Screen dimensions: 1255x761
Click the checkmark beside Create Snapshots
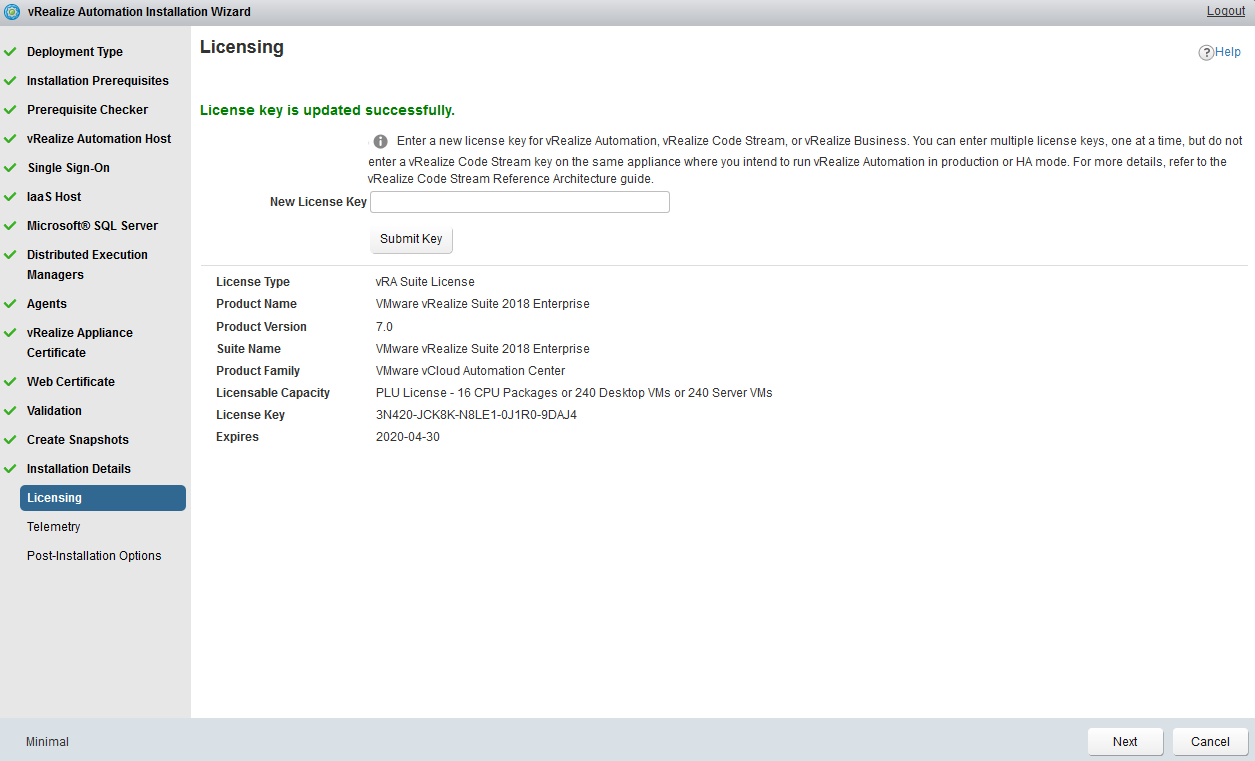(x=10, y=440)
